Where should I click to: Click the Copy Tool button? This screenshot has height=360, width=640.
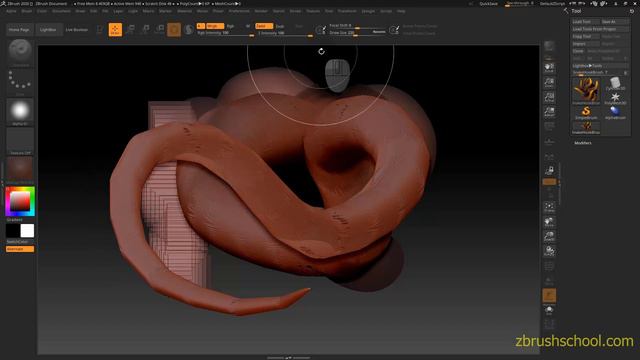tap(585, 36)
